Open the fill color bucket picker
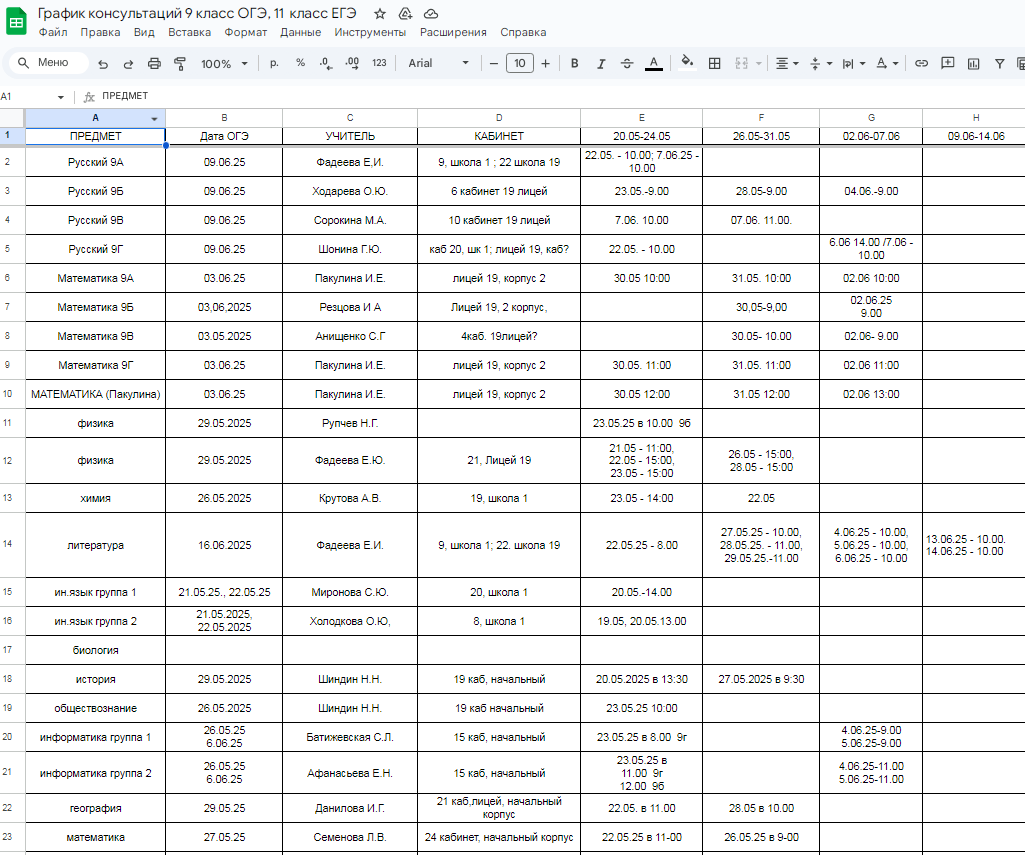Screen dimensions: 1025x855 (x=687, y=63)
